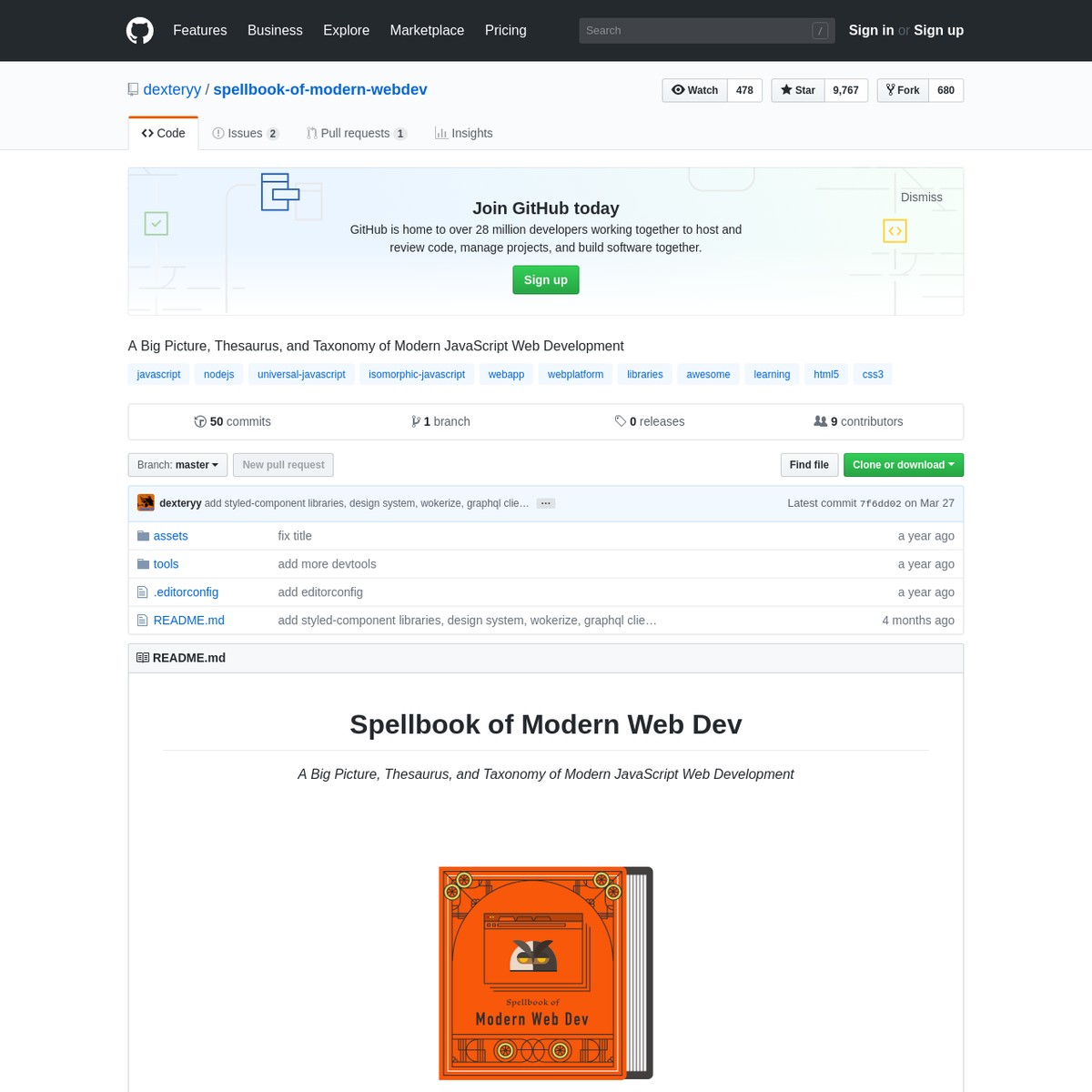This screenshot has width=1092, height=1092.
Task: Click the html5 topic tag
Action: tap(826, 375)
